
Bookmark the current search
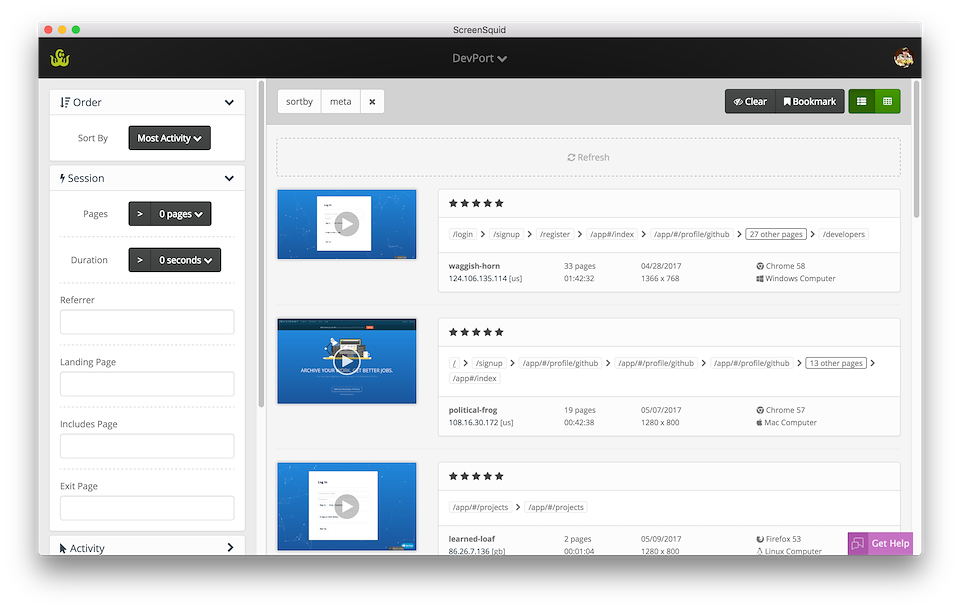[809, 101]
